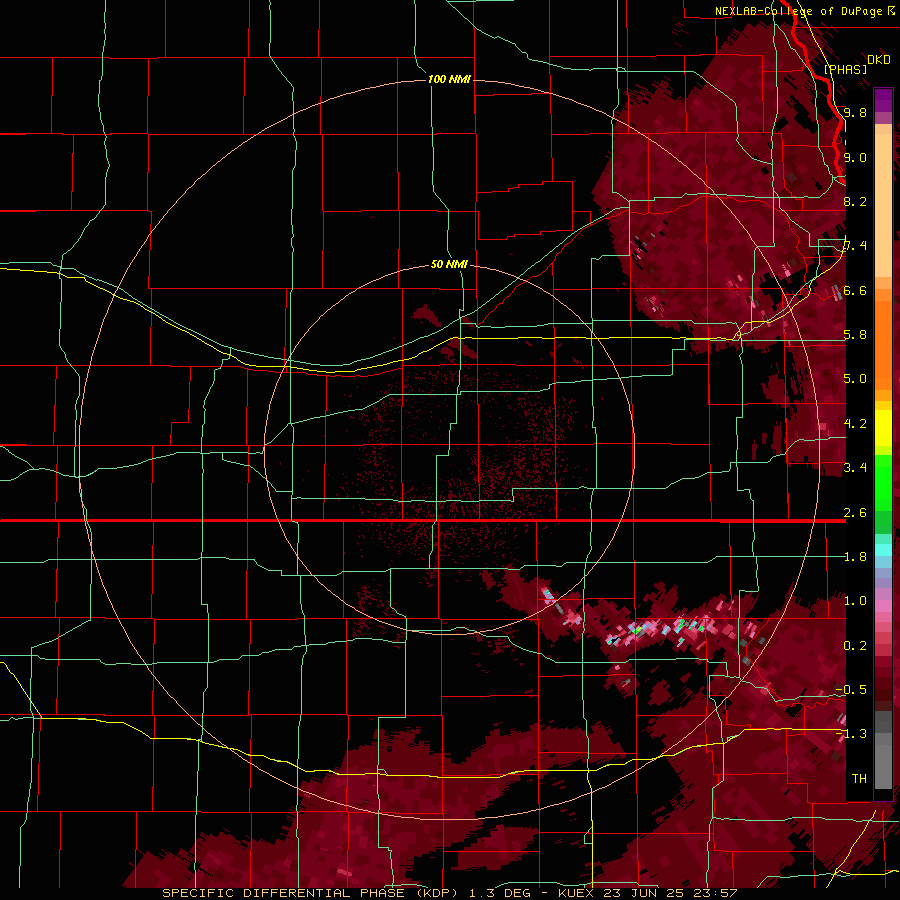Click the DKD label above the color scale

point(879,60)
